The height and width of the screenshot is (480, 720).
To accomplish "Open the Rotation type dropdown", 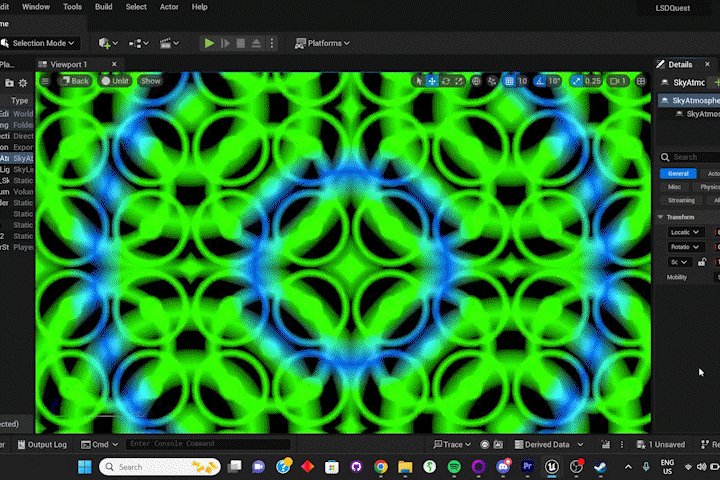I will coord(685,247).
